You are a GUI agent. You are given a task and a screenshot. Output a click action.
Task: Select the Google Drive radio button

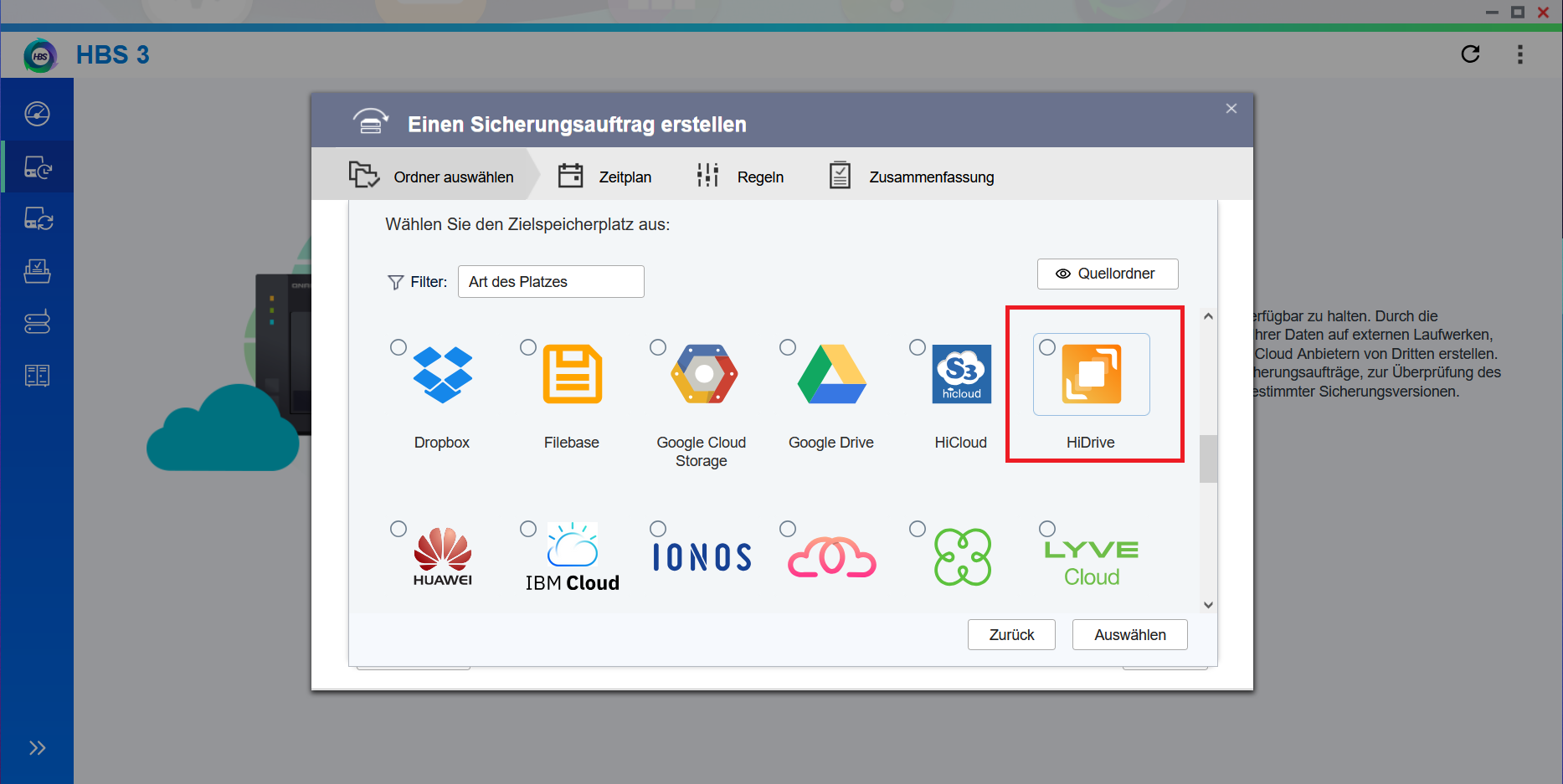coord(788,347)
